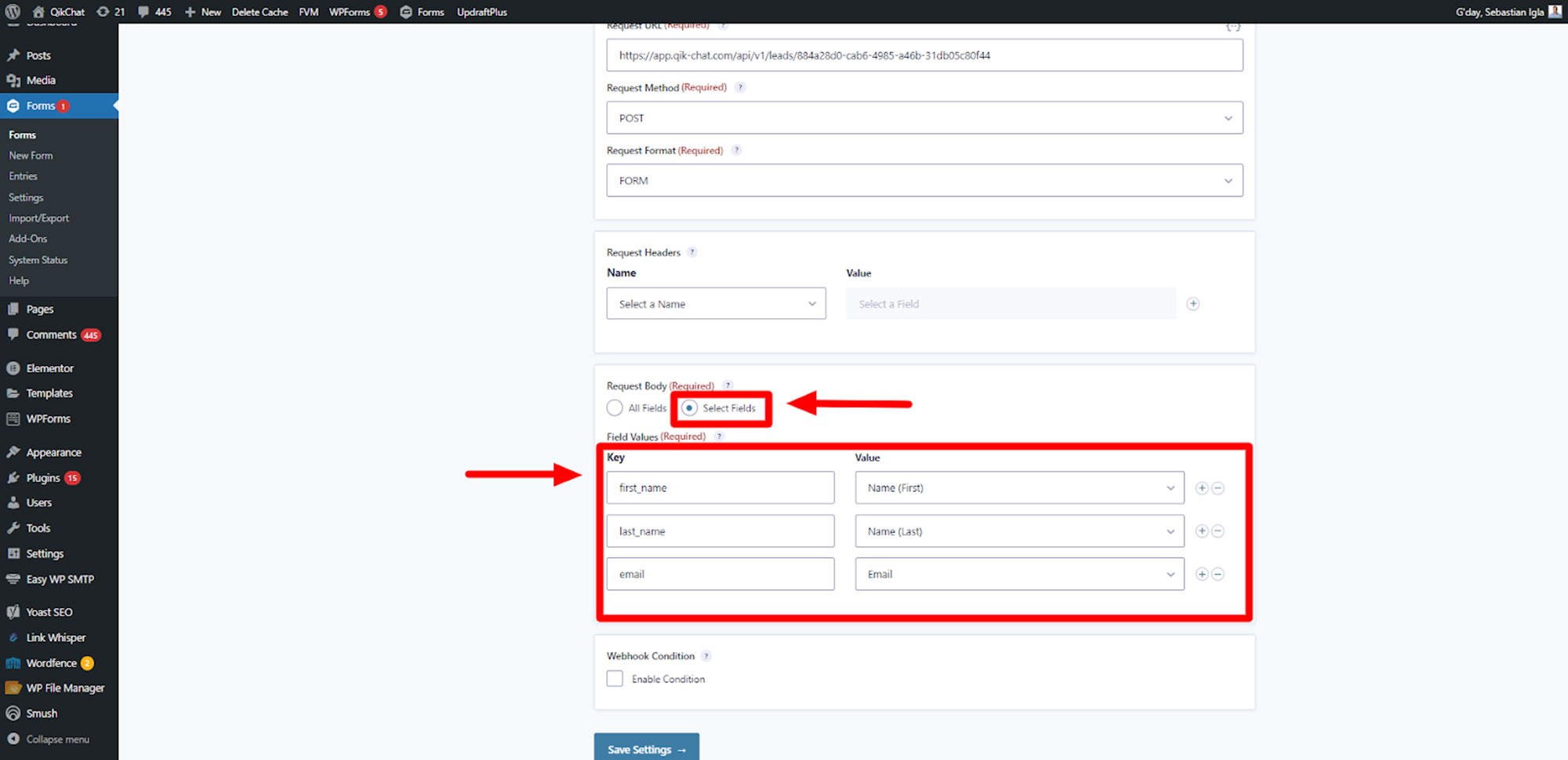The height and width of the screenshot is (760, 1568).
Task: Select the All Fields radio option
Action: coord(615,408)
